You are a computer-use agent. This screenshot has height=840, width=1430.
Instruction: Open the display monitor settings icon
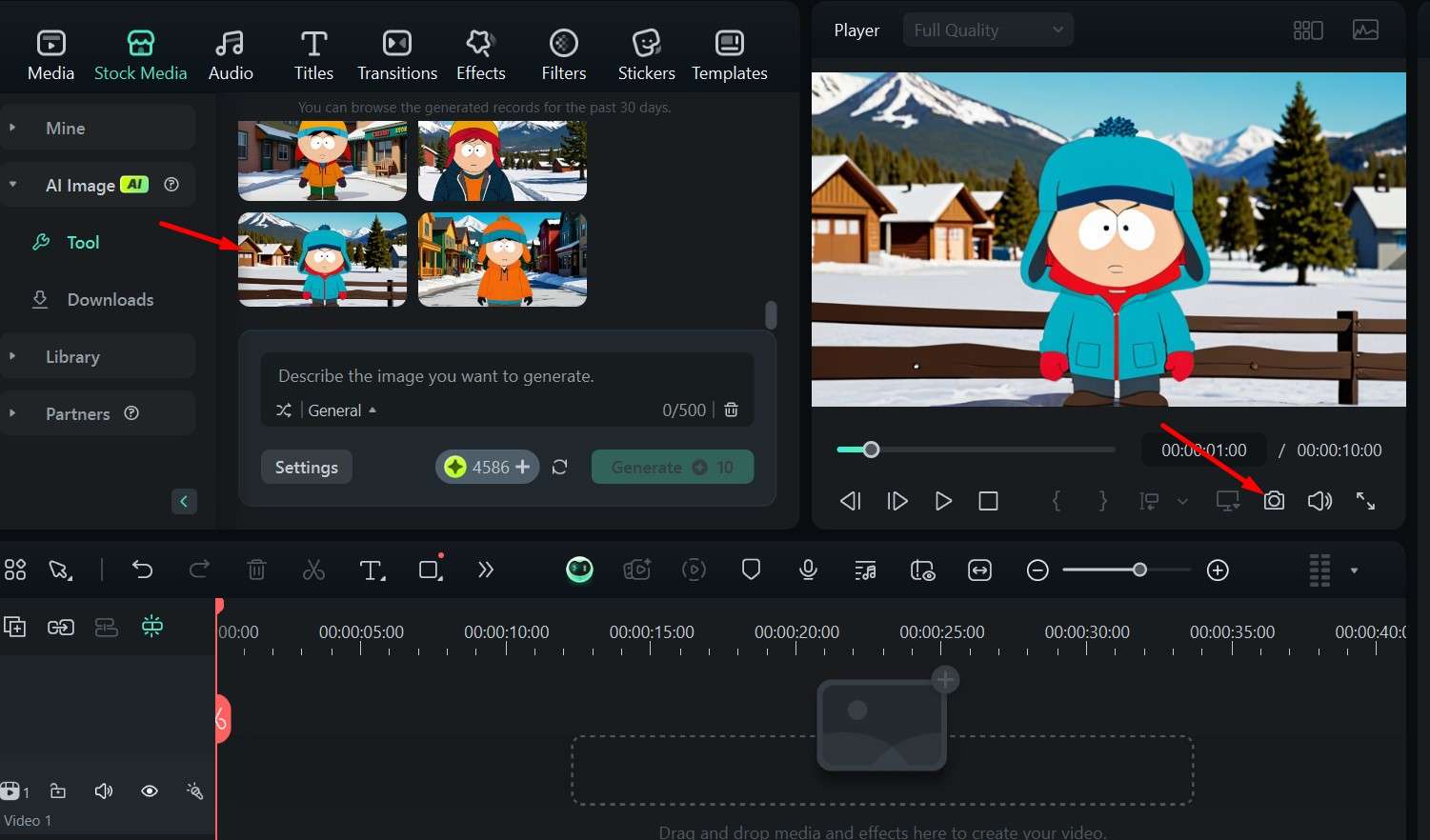coord(1228,501)
